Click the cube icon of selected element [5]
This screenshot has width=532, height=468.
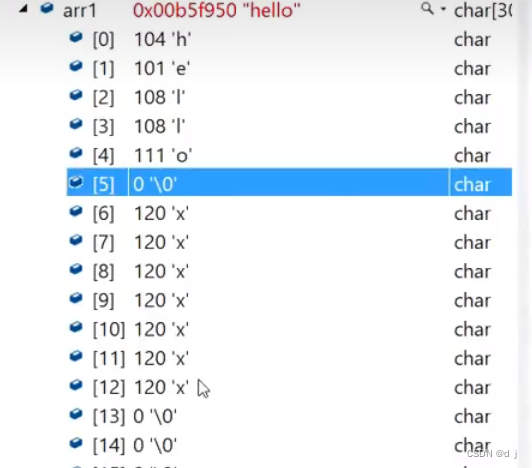[76, 182]
